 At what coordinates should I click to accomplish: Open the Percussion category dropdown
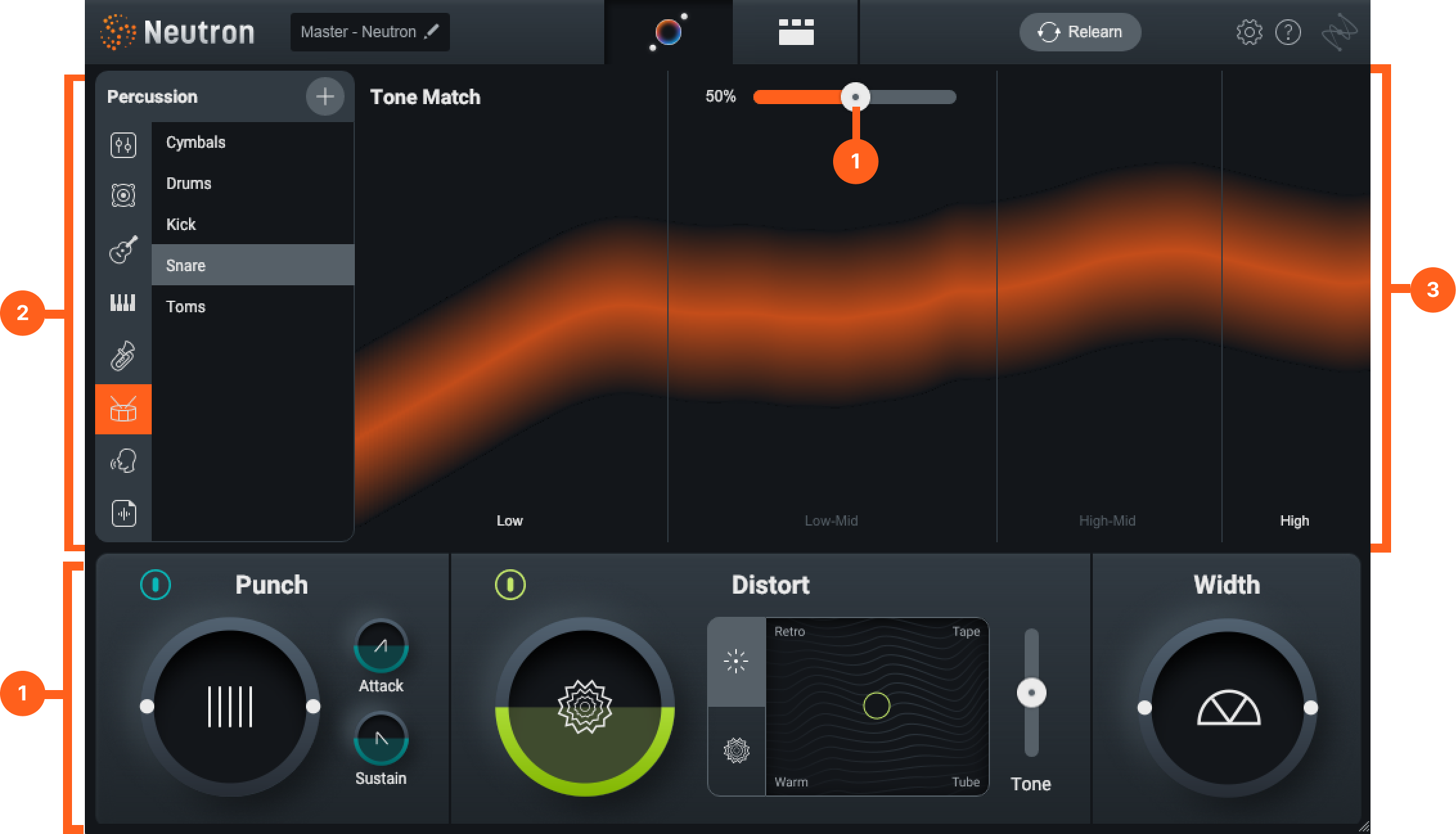[x=152, y=96]
